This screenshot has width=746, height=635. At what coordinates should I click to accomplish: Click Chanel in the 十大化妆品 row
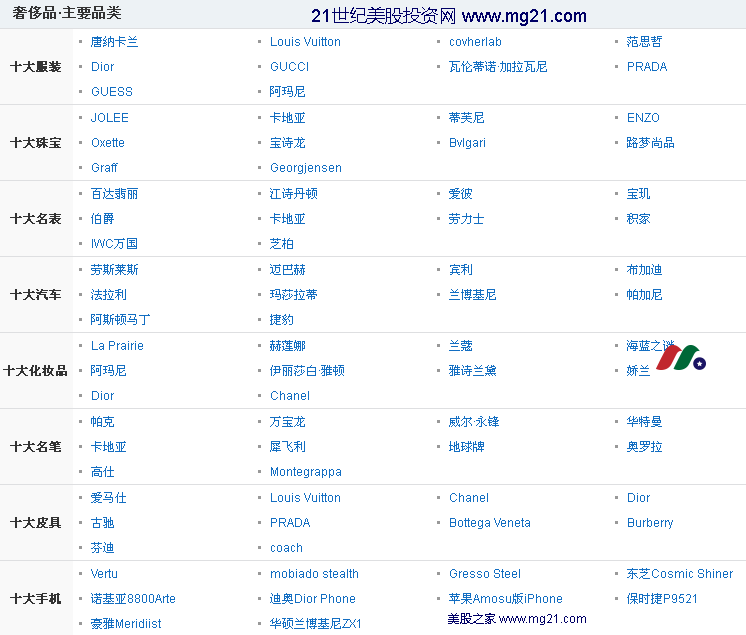coord(290,396)
